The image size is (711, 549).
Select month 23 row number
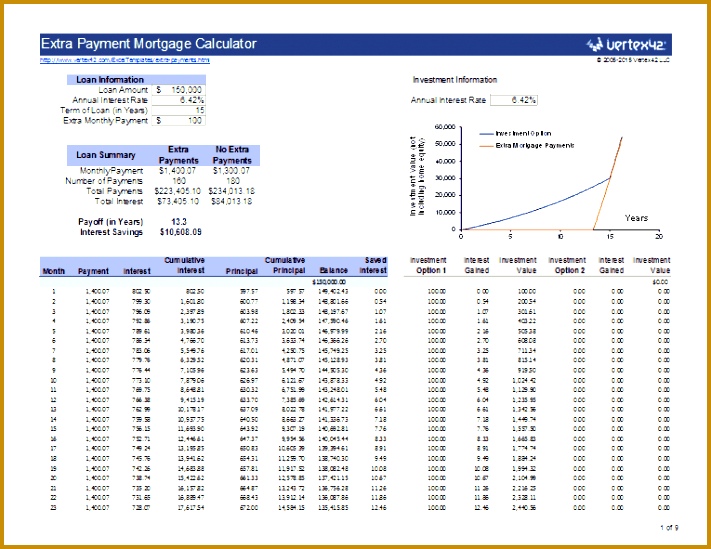click(x=54, y=508)
